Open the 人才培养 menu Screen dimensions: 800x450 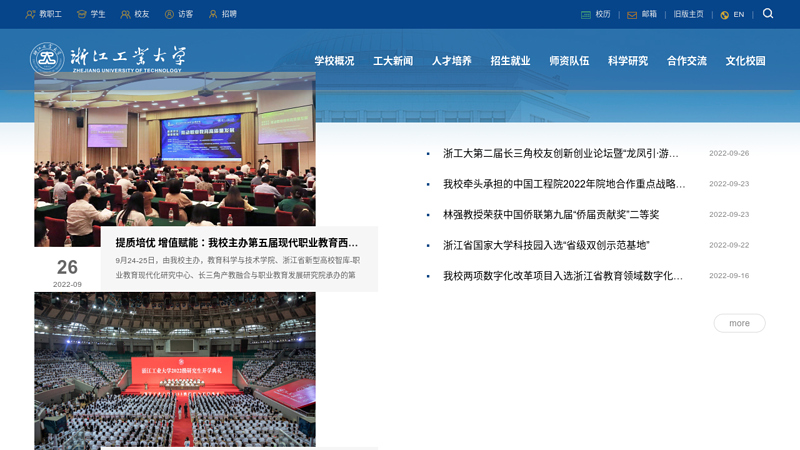point(452,61)
